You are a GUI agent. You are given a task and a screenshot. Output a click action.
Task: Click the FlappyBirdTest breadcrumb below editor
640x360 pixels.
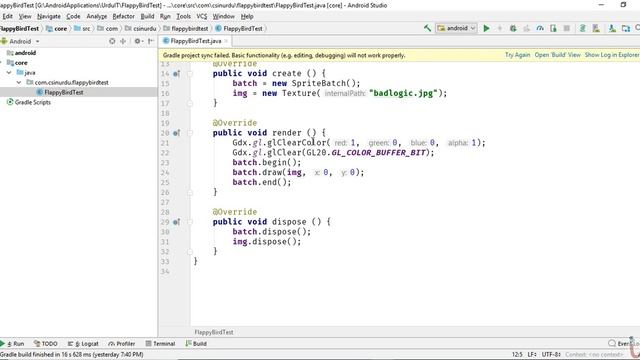[x=214, y=332]
